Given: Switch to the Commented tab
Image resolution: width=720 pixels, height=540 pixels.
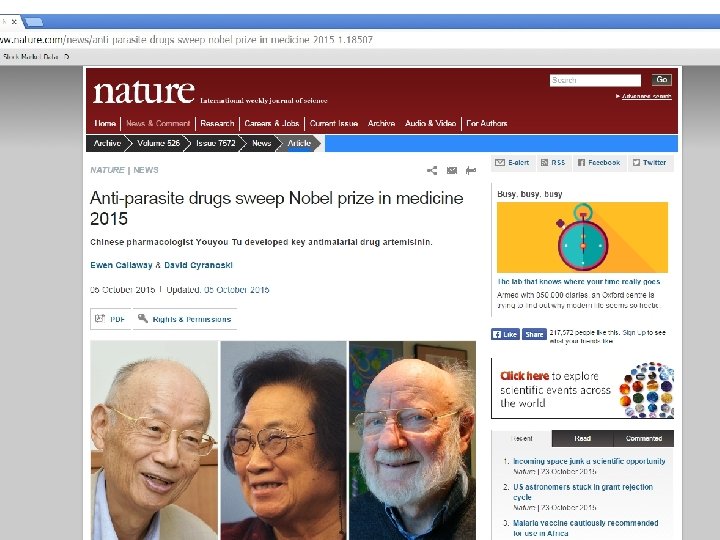Looking at the screenshot, I should tap(644, 439).
